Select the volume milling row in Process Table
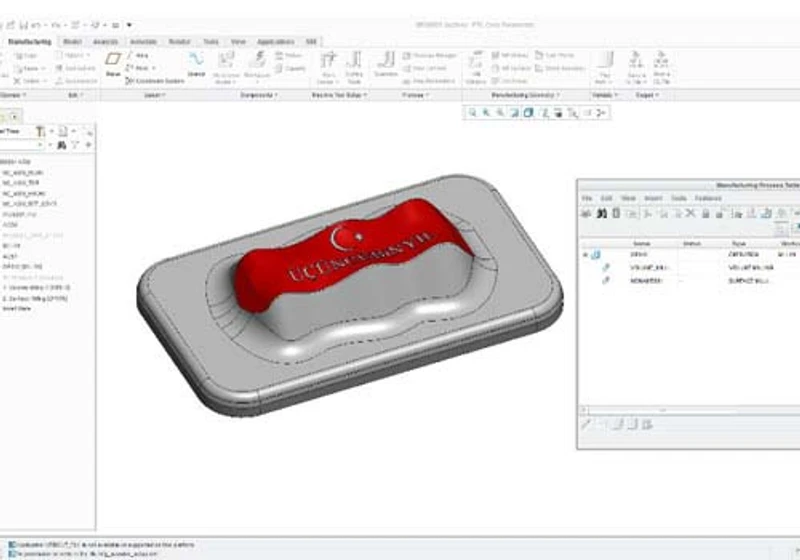The width and height of the screenshot is (800, 560). (x=691, y=267)
